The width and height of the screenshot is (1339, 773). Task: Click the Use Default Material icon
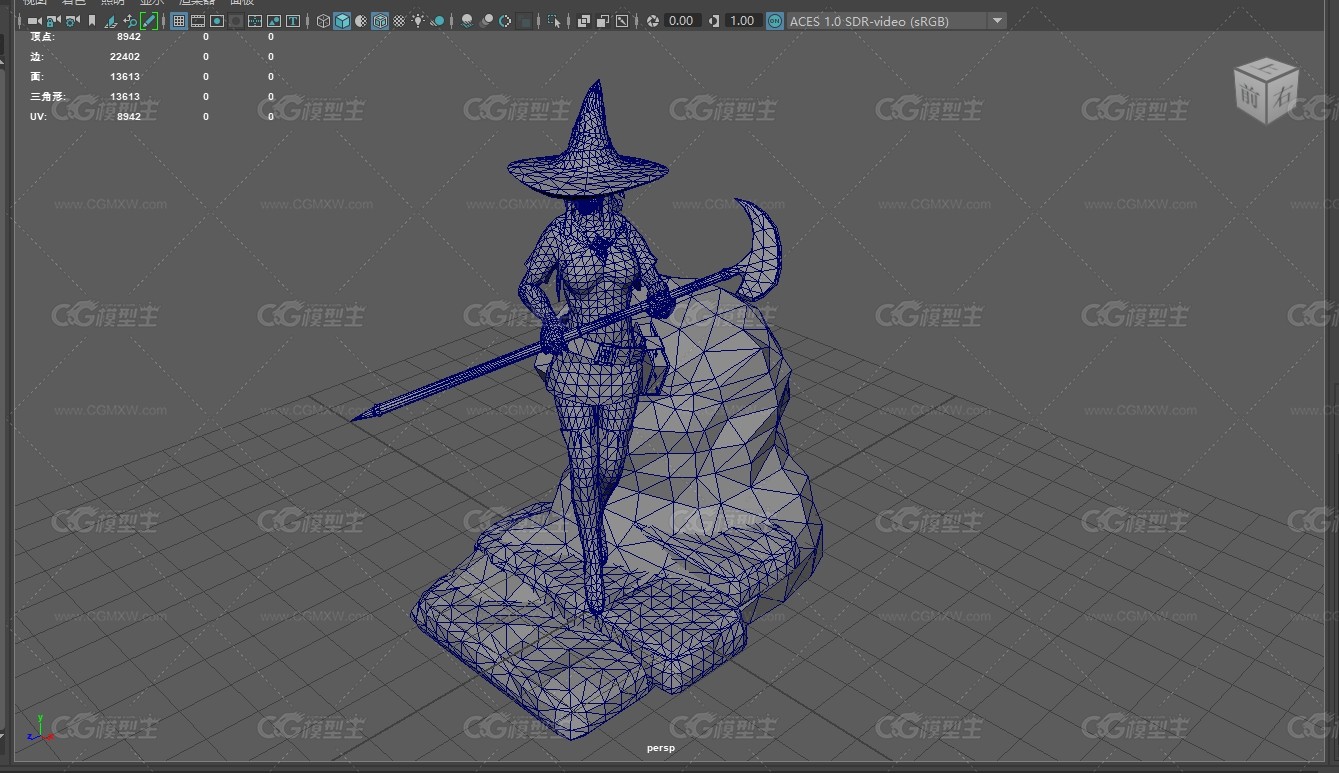point(361,20)
